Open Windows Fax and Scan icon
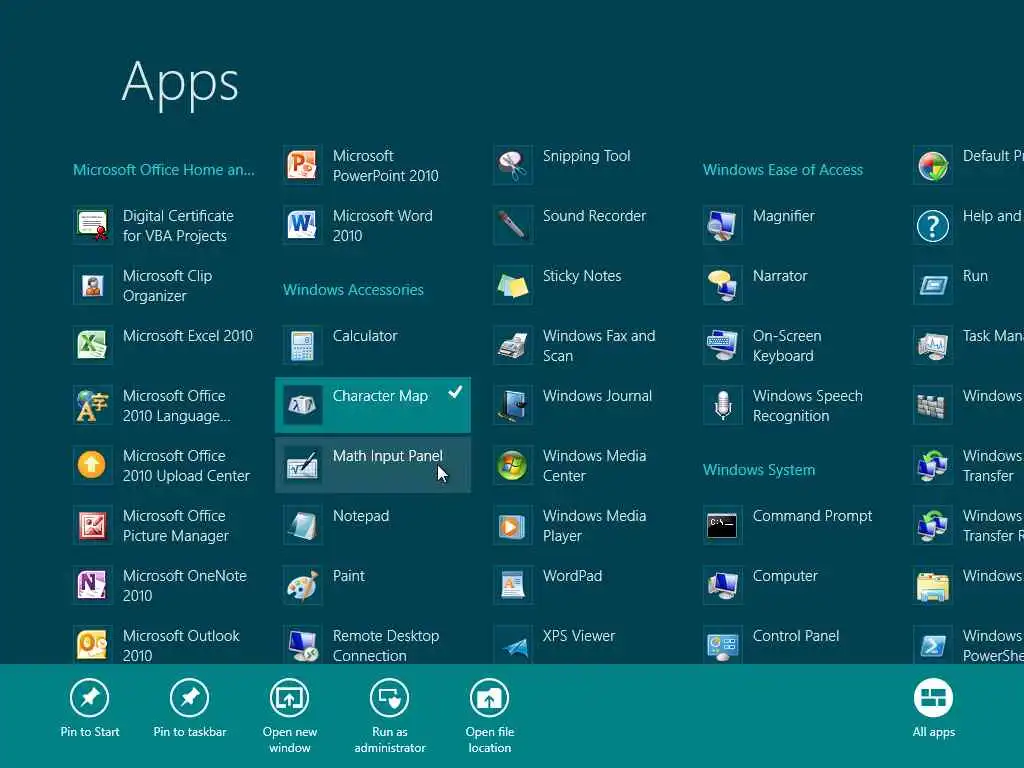This screenshot has width=1024, height=768. (513, 345)
